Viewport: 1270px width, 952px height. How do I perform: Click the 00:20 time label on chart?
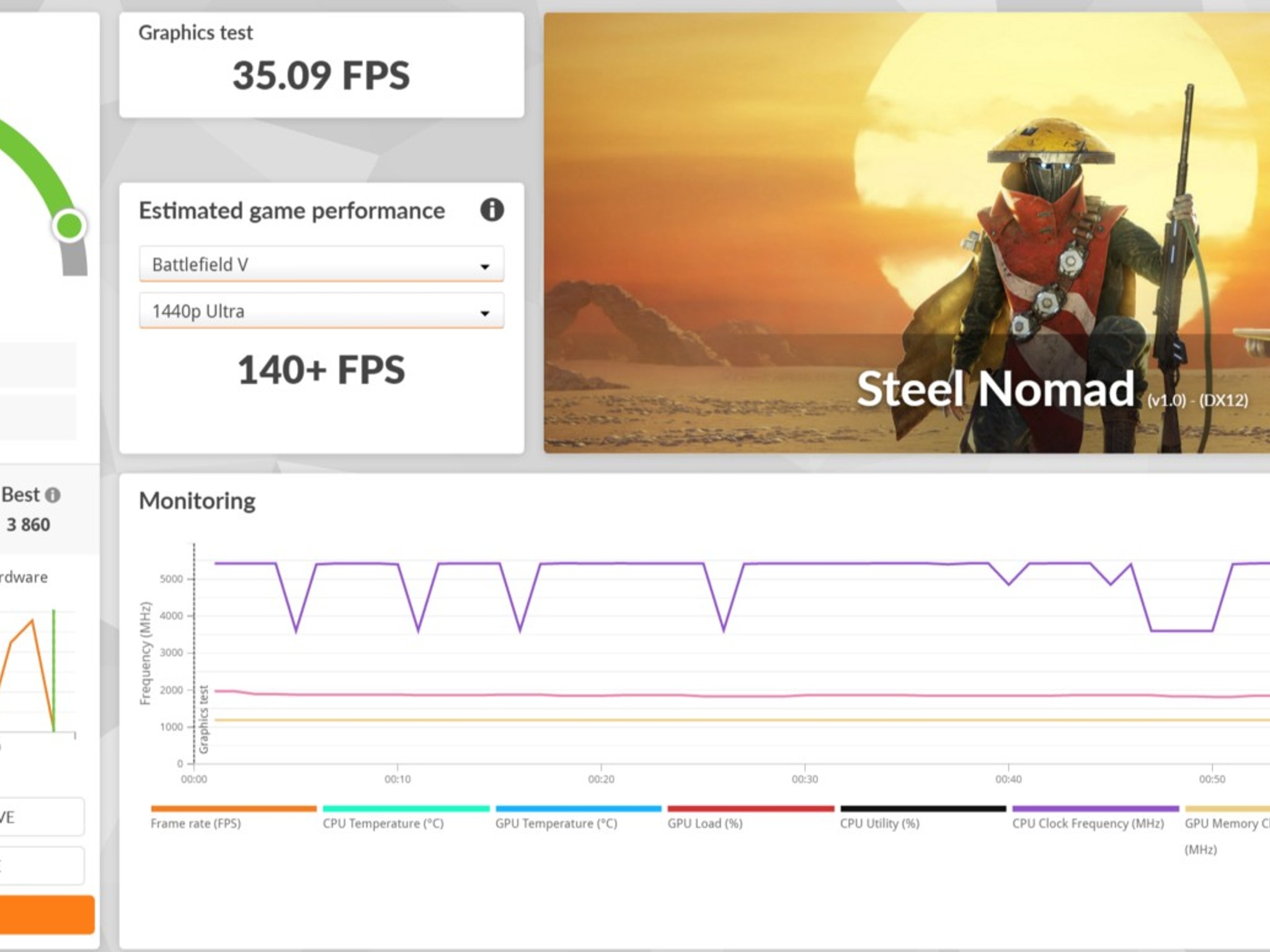[x=601, y=779]
